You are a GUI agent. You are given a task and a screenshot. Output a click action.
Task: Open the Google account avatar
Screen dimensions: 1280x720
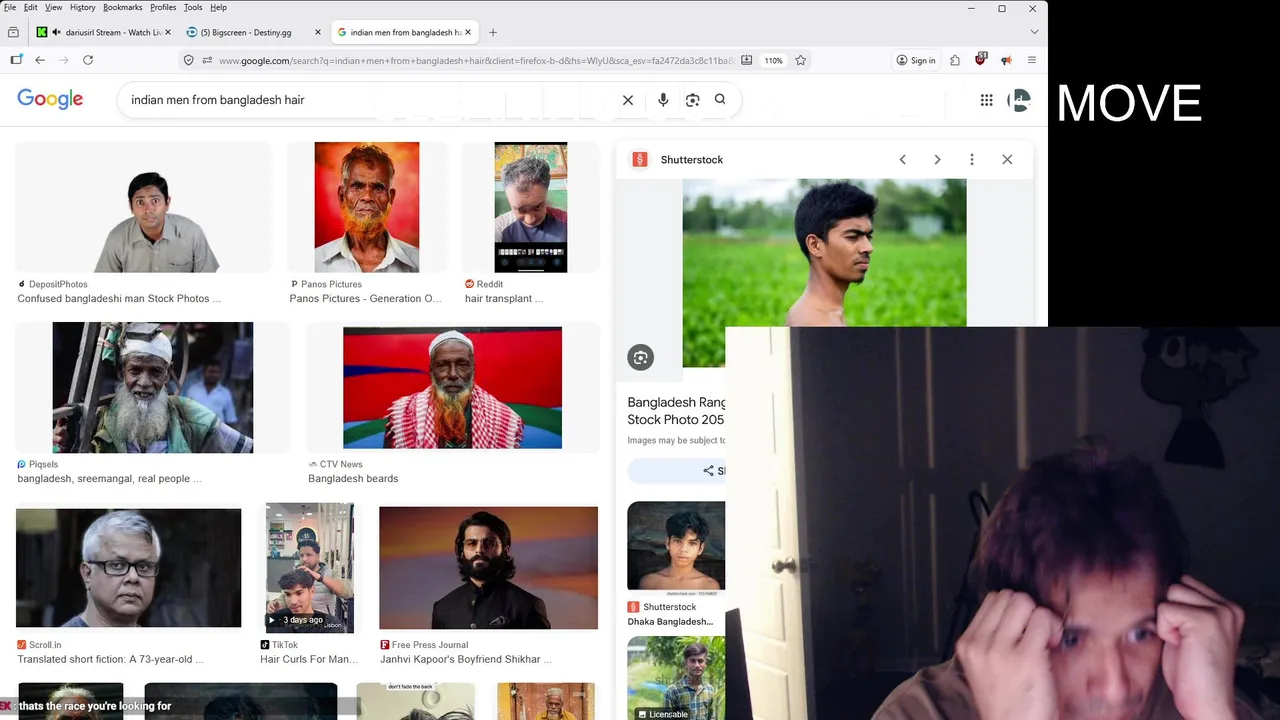pos(1020,100)
